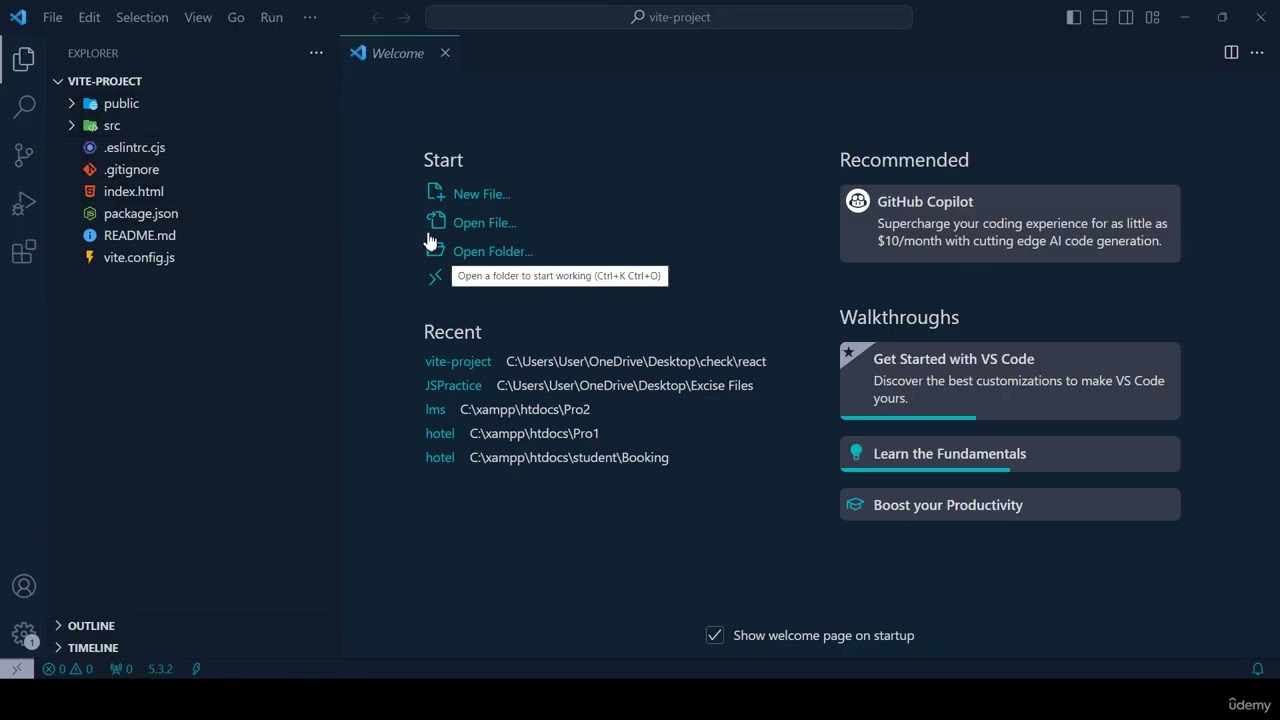Open the recent lms folder
This screenshot has height=720, width=1280.
[x=435, y=410]
